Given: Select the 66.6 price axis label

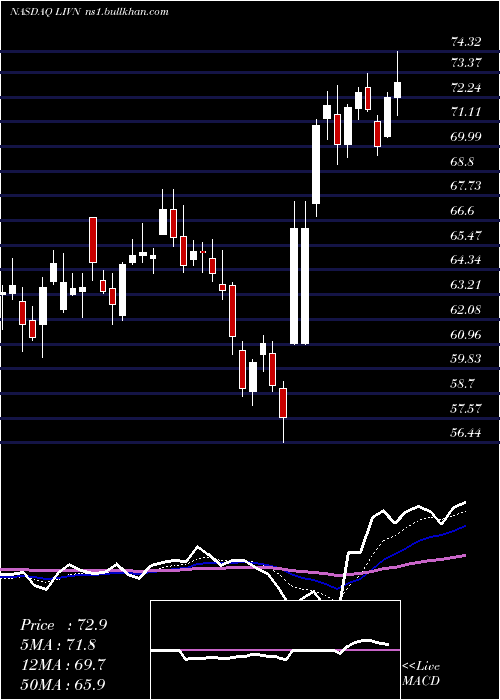Looking at the screenshot, I should pyautogui.click(x=462, y=211).
